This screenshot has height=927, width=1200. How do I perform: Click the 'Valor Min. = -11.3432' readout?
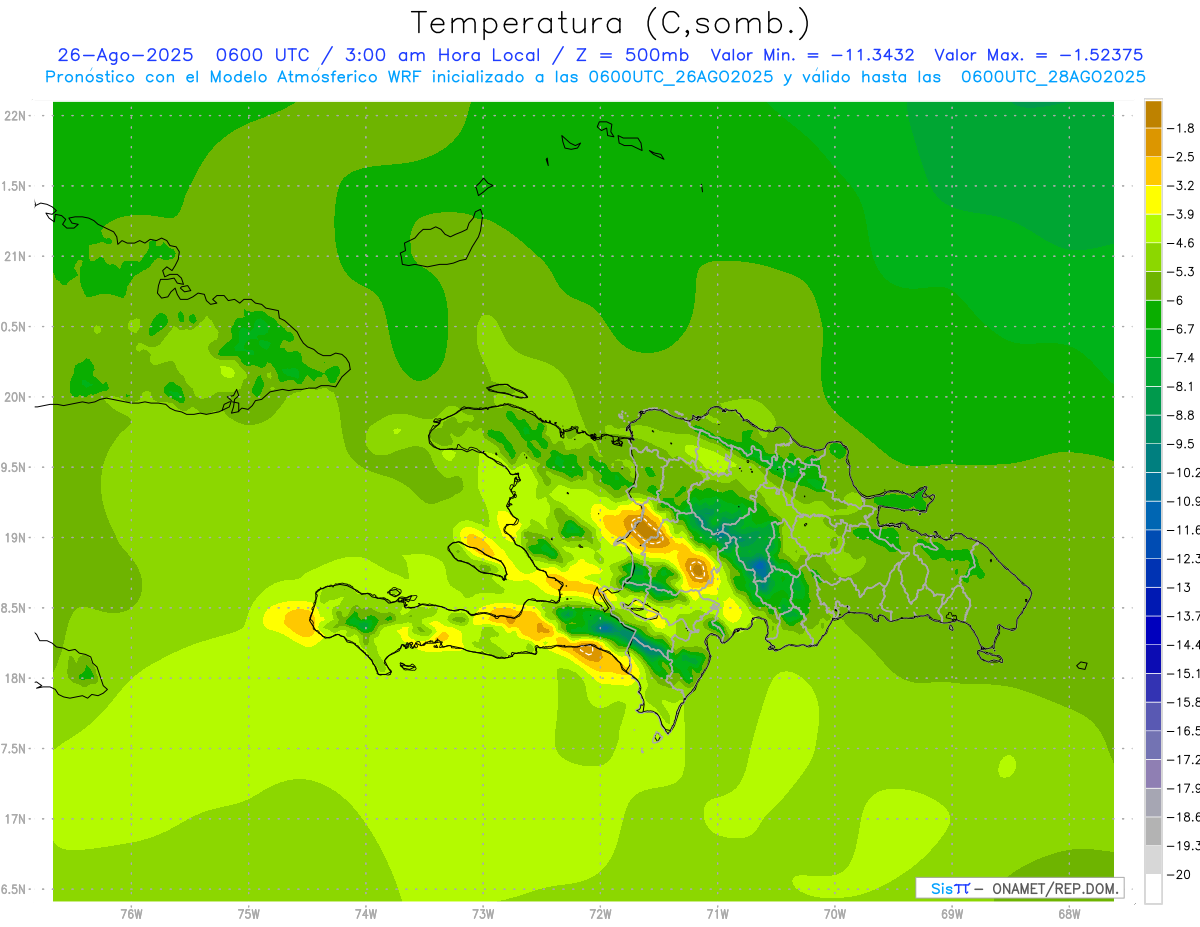pyautogui.click(x=811, y=55)
